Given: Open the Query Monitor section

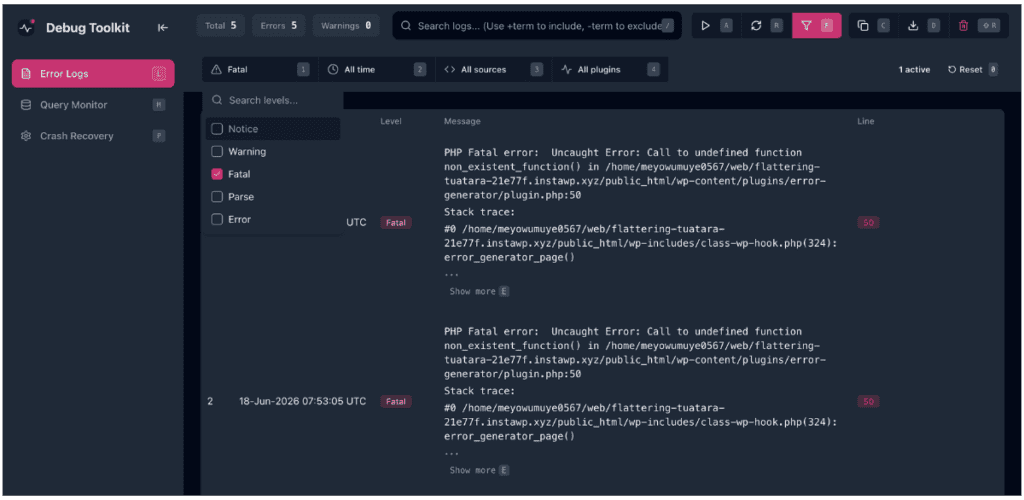Looking at the screenshot, I should (x=93, y=104).
